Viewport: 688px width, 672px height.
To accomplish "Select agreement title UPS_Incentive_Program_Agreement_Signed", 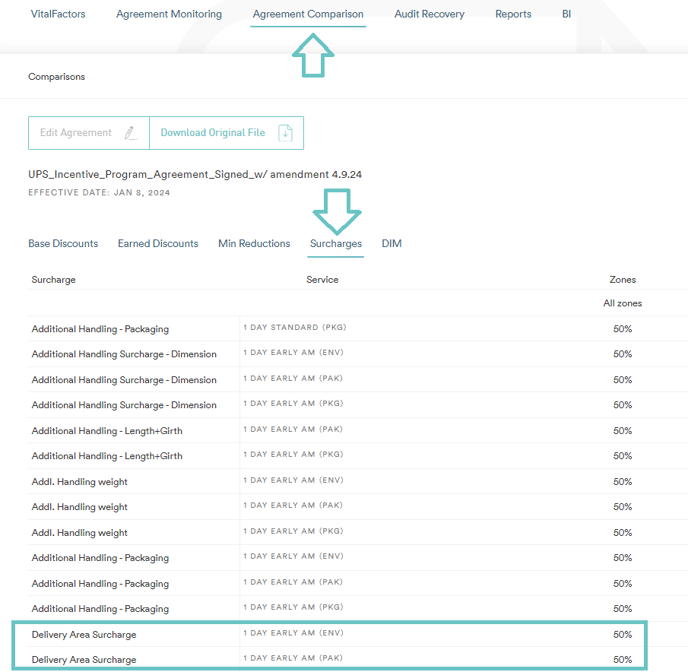I will click(x=195, y=175).
